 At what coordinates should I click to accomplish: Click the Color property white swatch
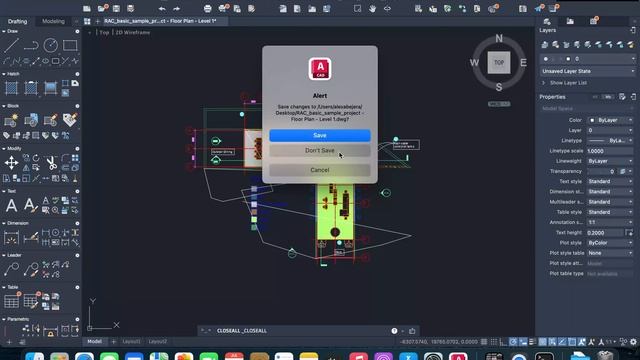coord(592,120)
